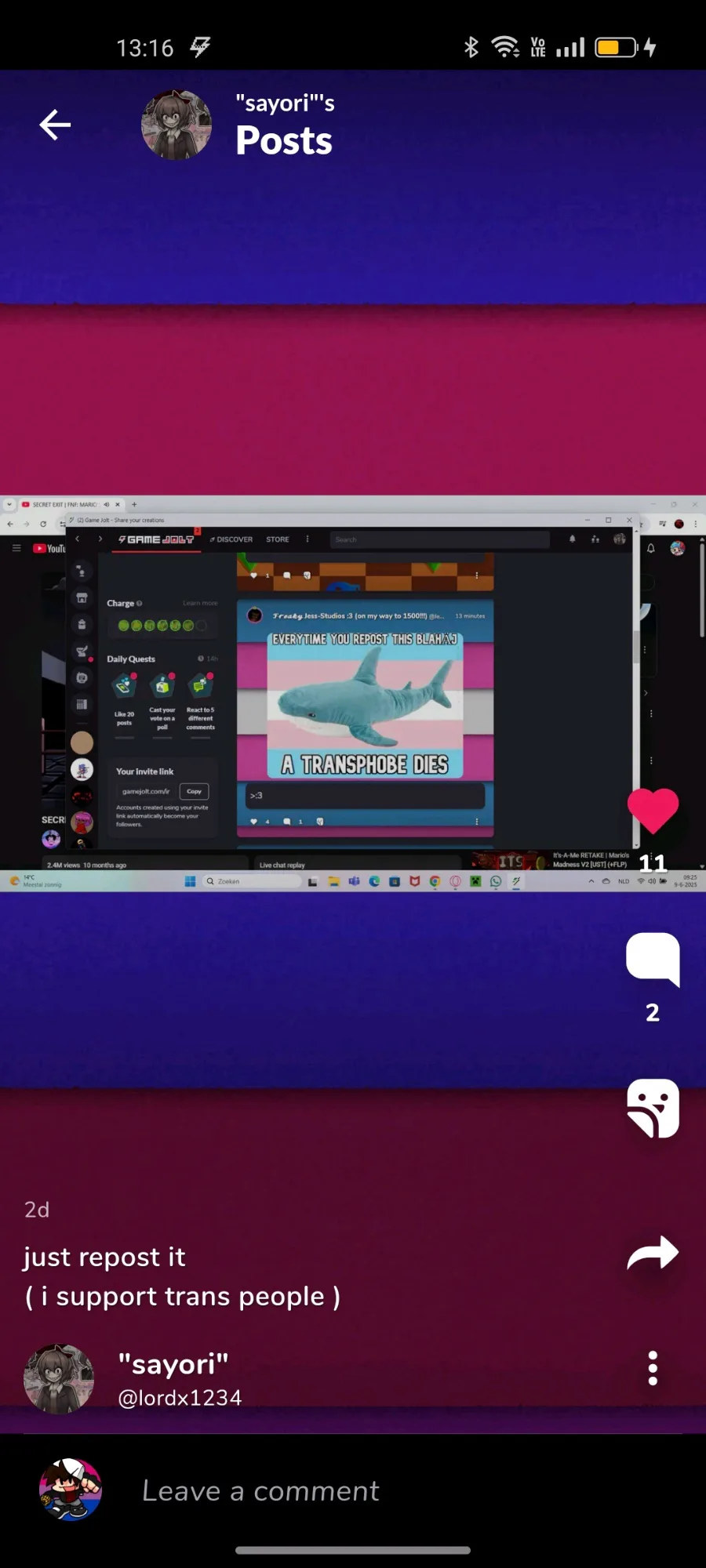Screen dimensions: 706x1568
Task: Tap the Wi-Fi icon in the status bar
Action: (505, 47)
